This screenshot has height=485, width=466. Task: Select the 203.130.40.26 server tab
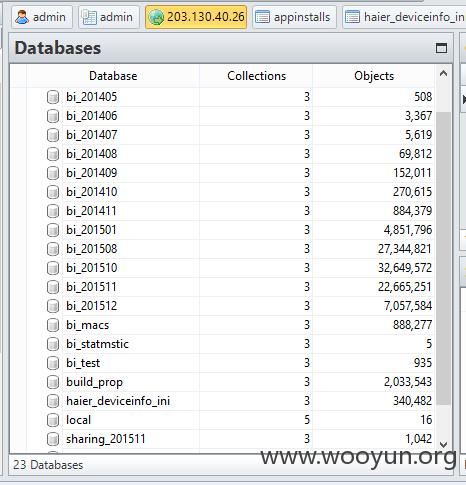(x=196, y=17)
